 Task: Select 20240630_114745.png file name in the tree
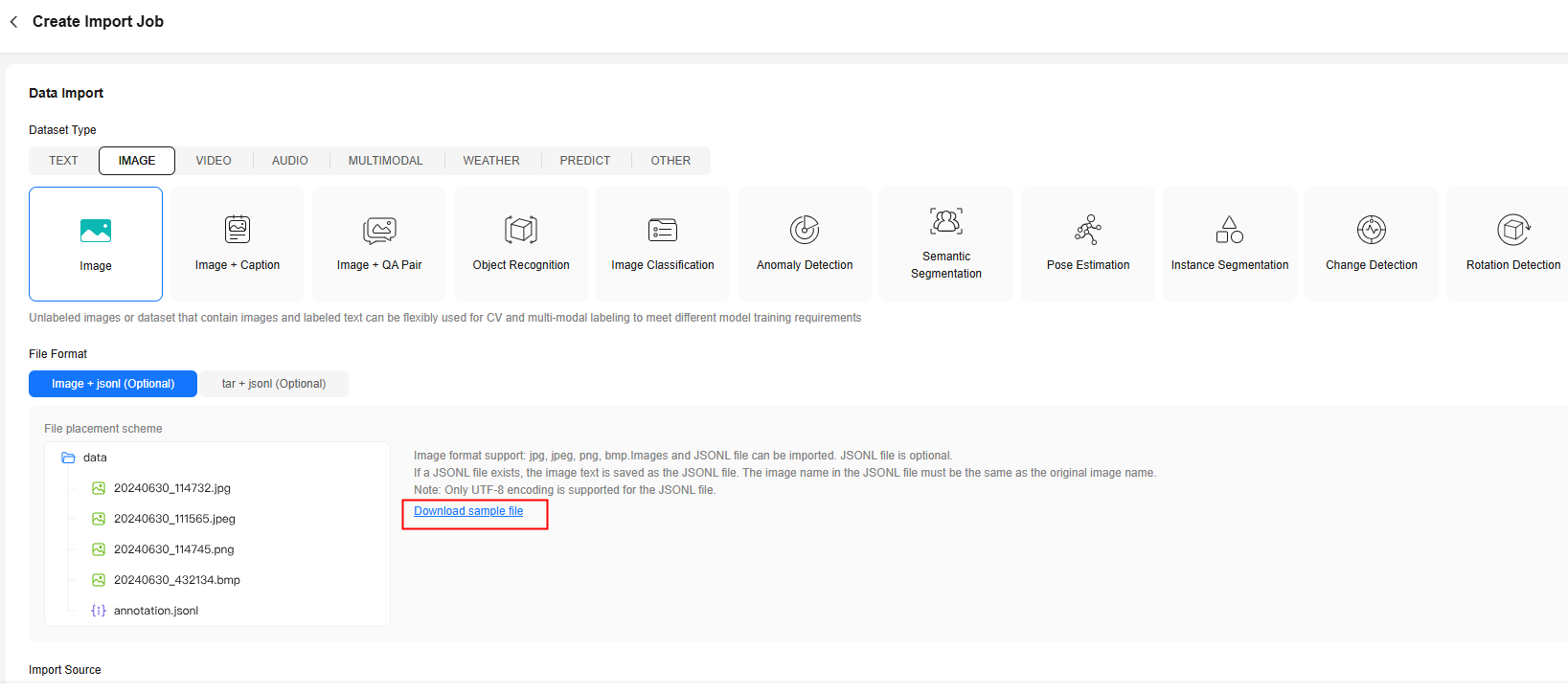point(174,549)
